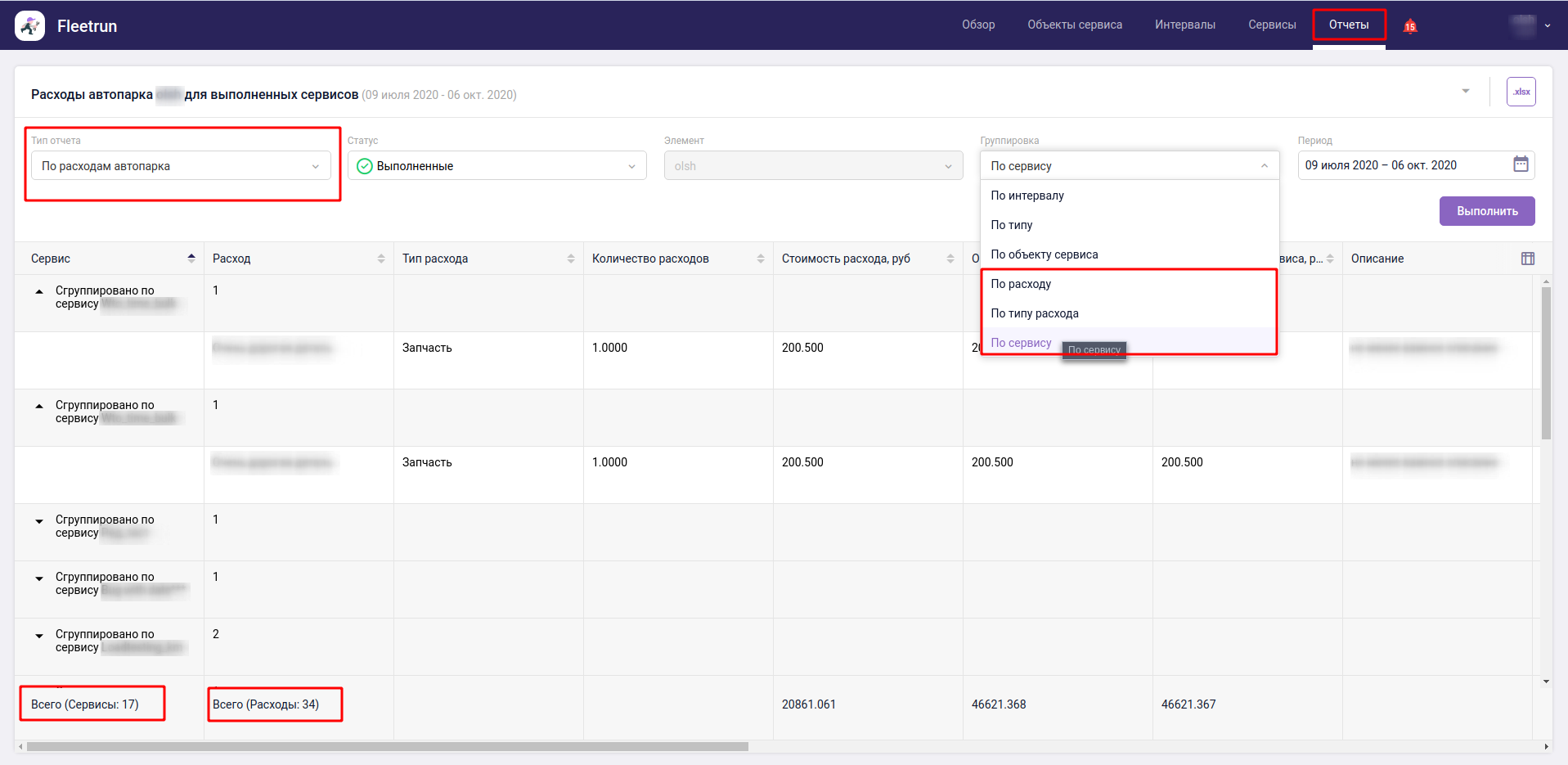Sort the Расход column

click(x=381, y=259)
